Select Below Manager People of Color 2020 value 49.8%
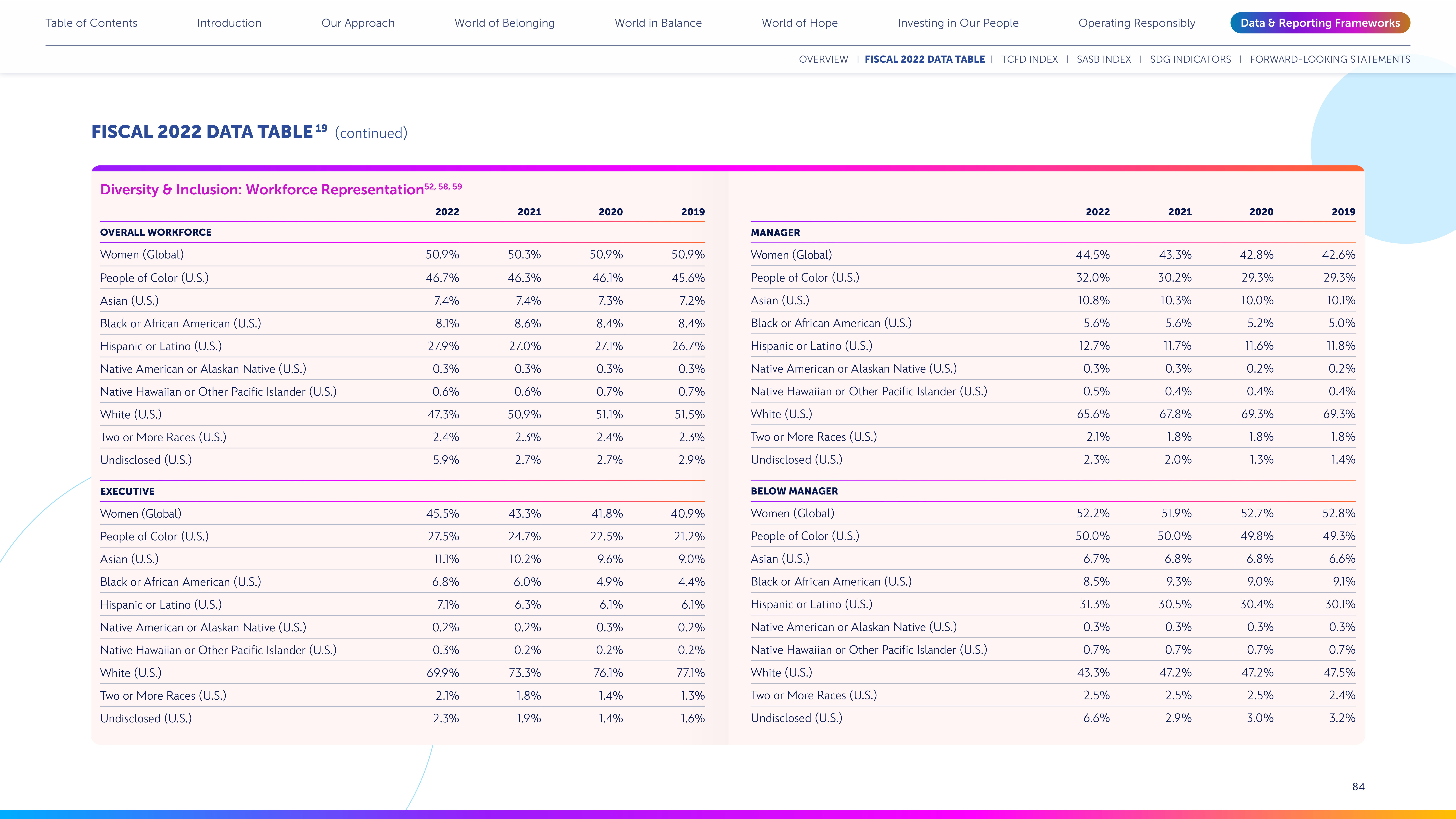The height and width of the screenshot is (819, 1456). (1257, 536)
